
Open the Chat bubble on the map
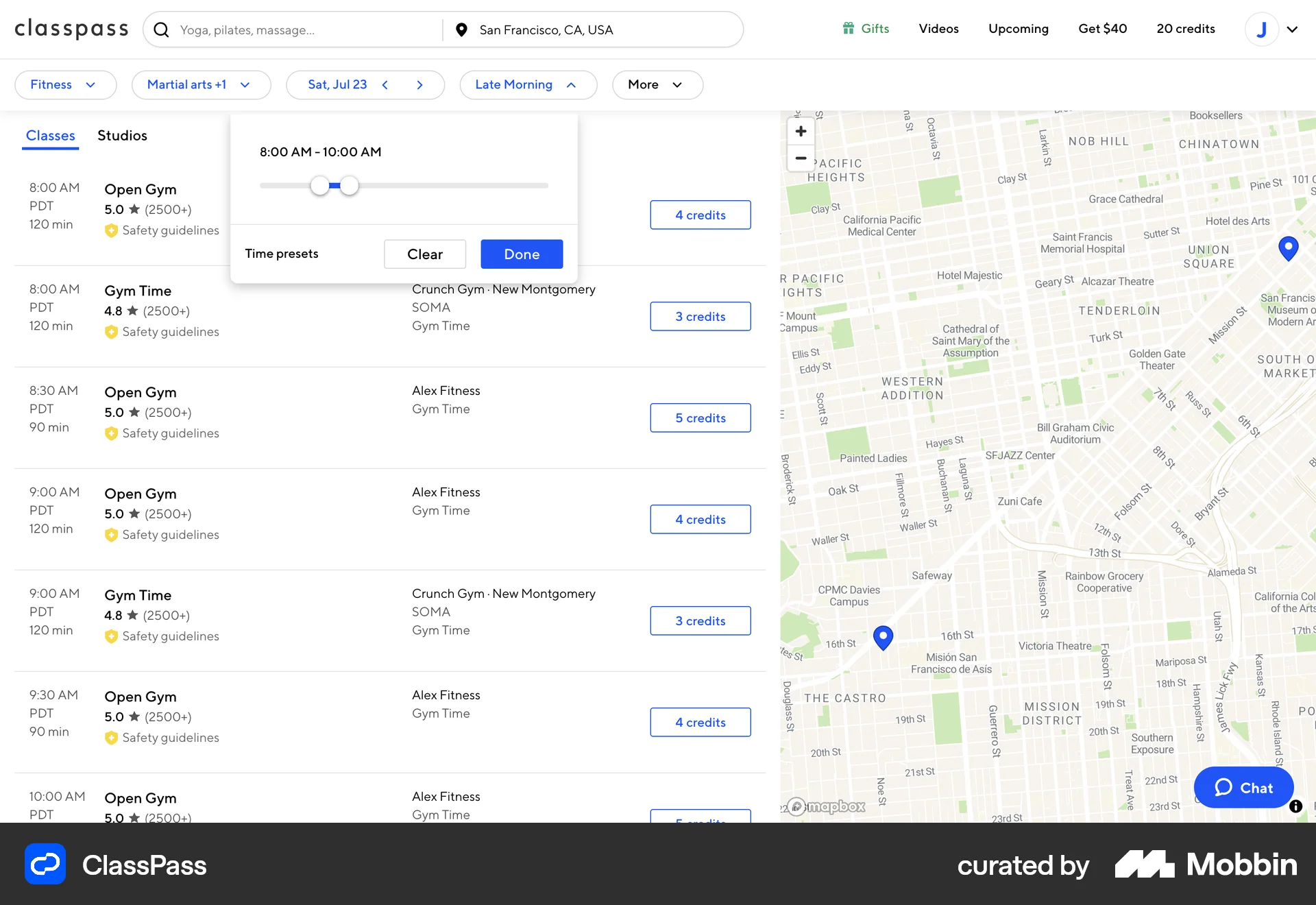(1243, 787)
